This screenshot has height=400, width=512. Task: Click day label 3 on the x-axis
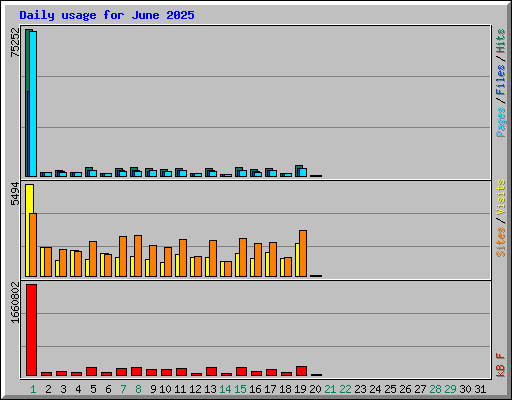(63, 389)
